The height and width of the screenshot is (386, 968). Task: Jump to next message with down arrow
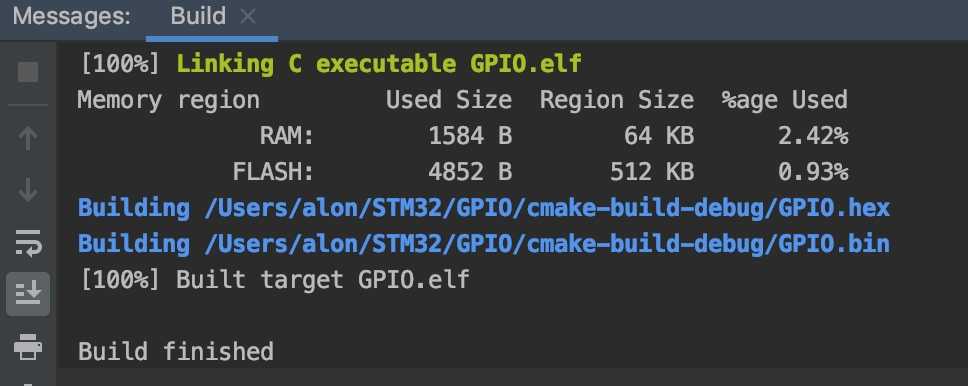pyautogui.click(x=28, y=190)
